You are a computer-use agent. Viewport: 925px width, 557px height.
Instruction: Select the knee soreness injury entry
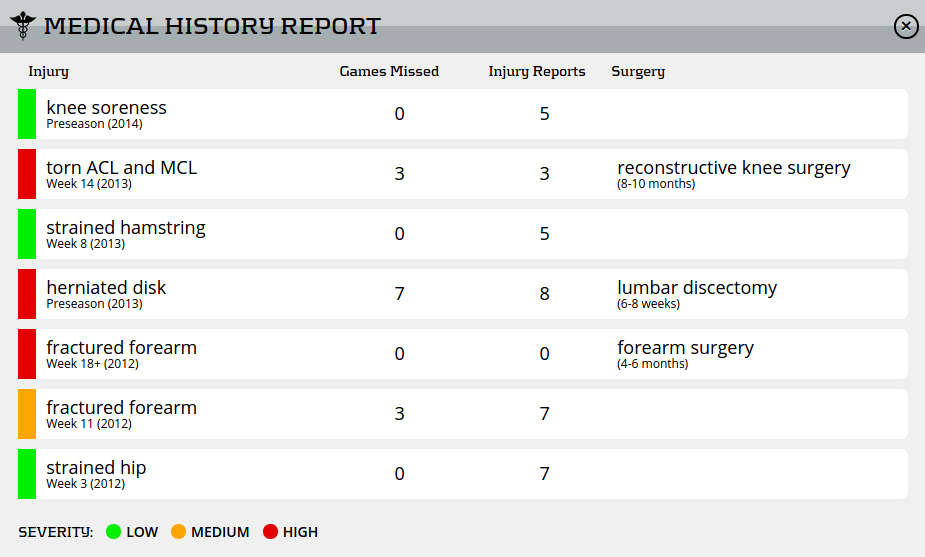(106, 108)
